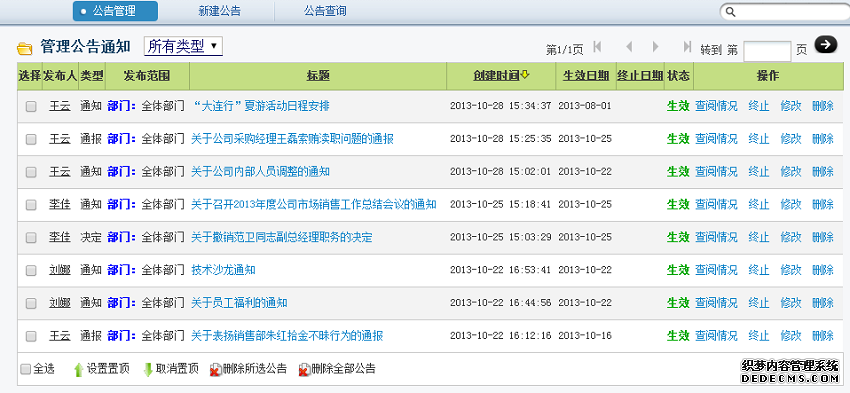Click the yellow folder icon beside 管理公告通知
Viewport: 850px width, 393px height.
24,48
